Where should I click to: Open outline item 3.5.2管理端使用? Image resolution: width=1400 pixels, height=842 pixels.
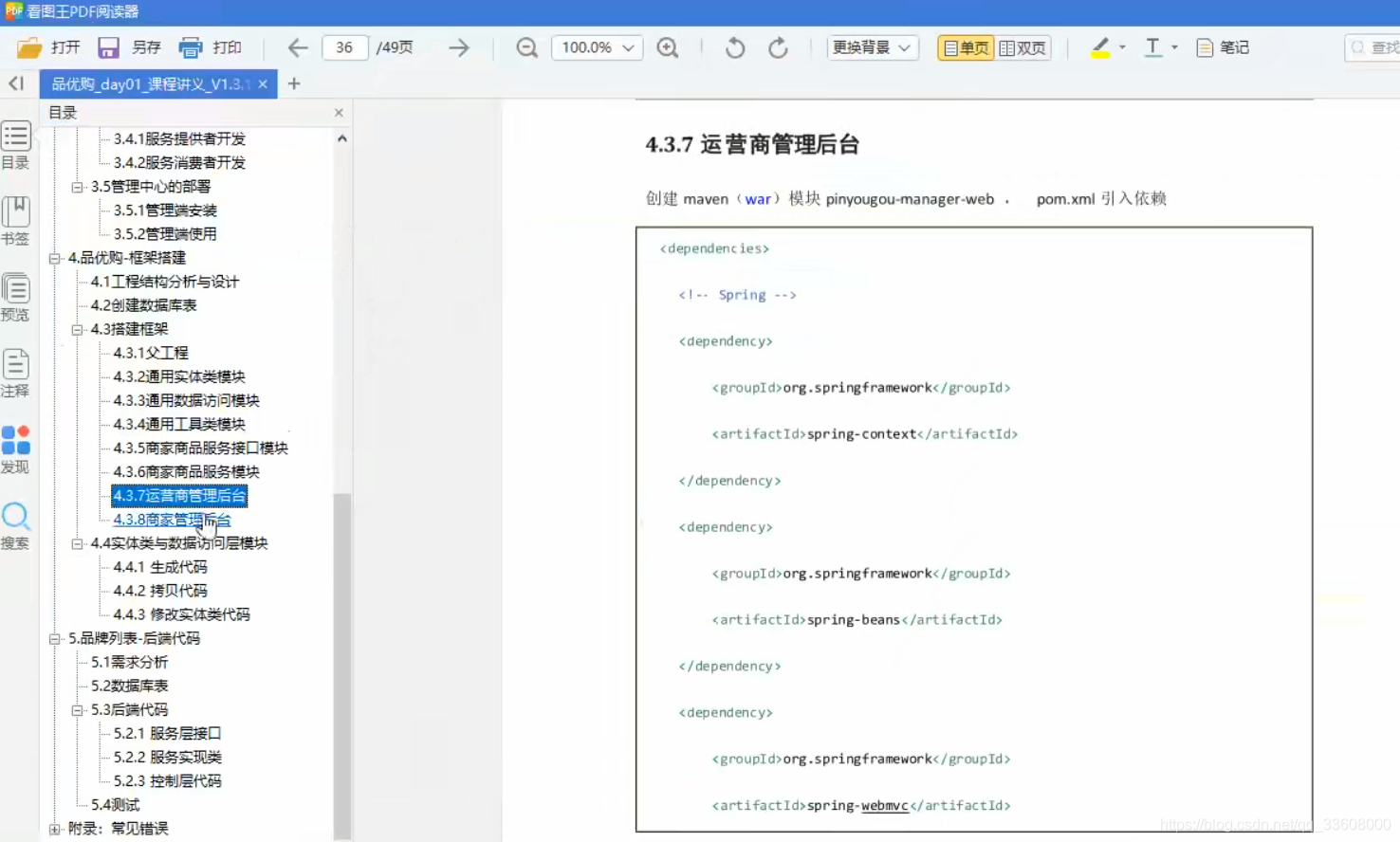(165, 234)
